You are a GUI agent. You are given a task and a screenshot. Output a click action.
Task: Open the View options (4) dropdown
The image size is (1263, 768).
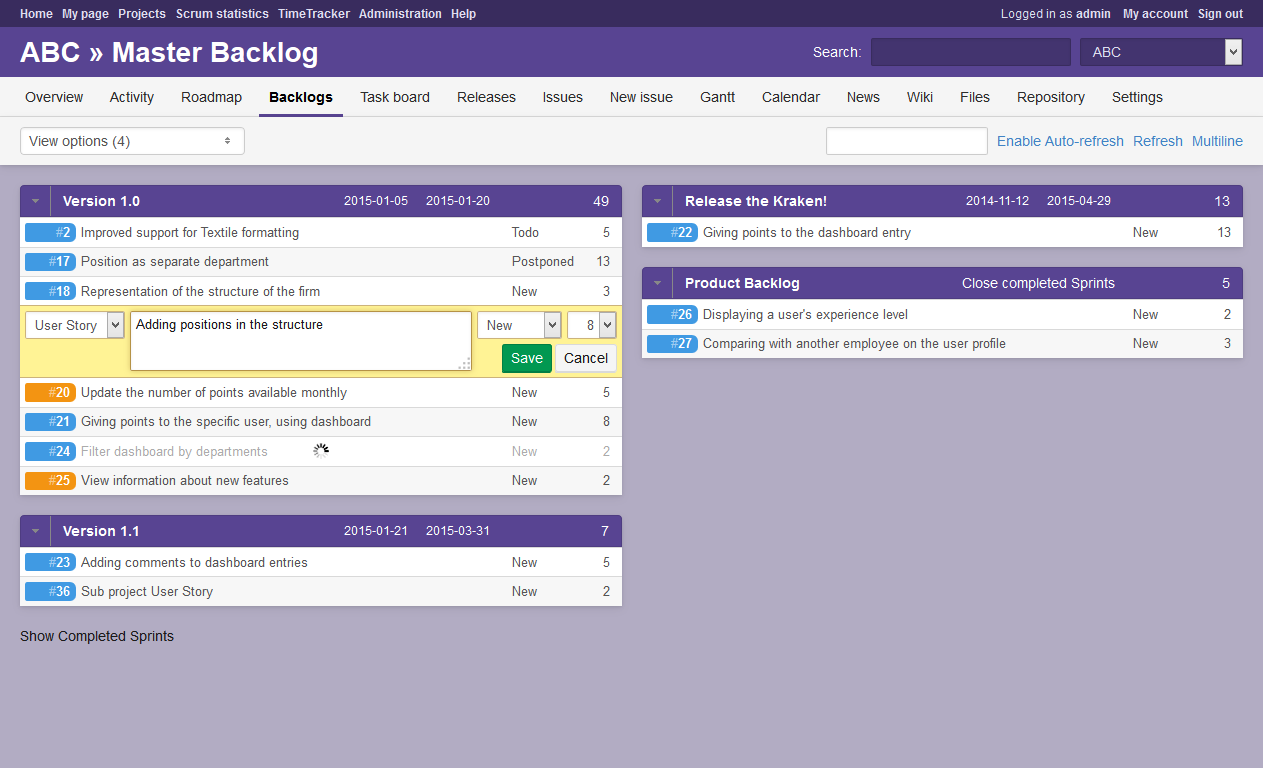[x=132, y=141]
